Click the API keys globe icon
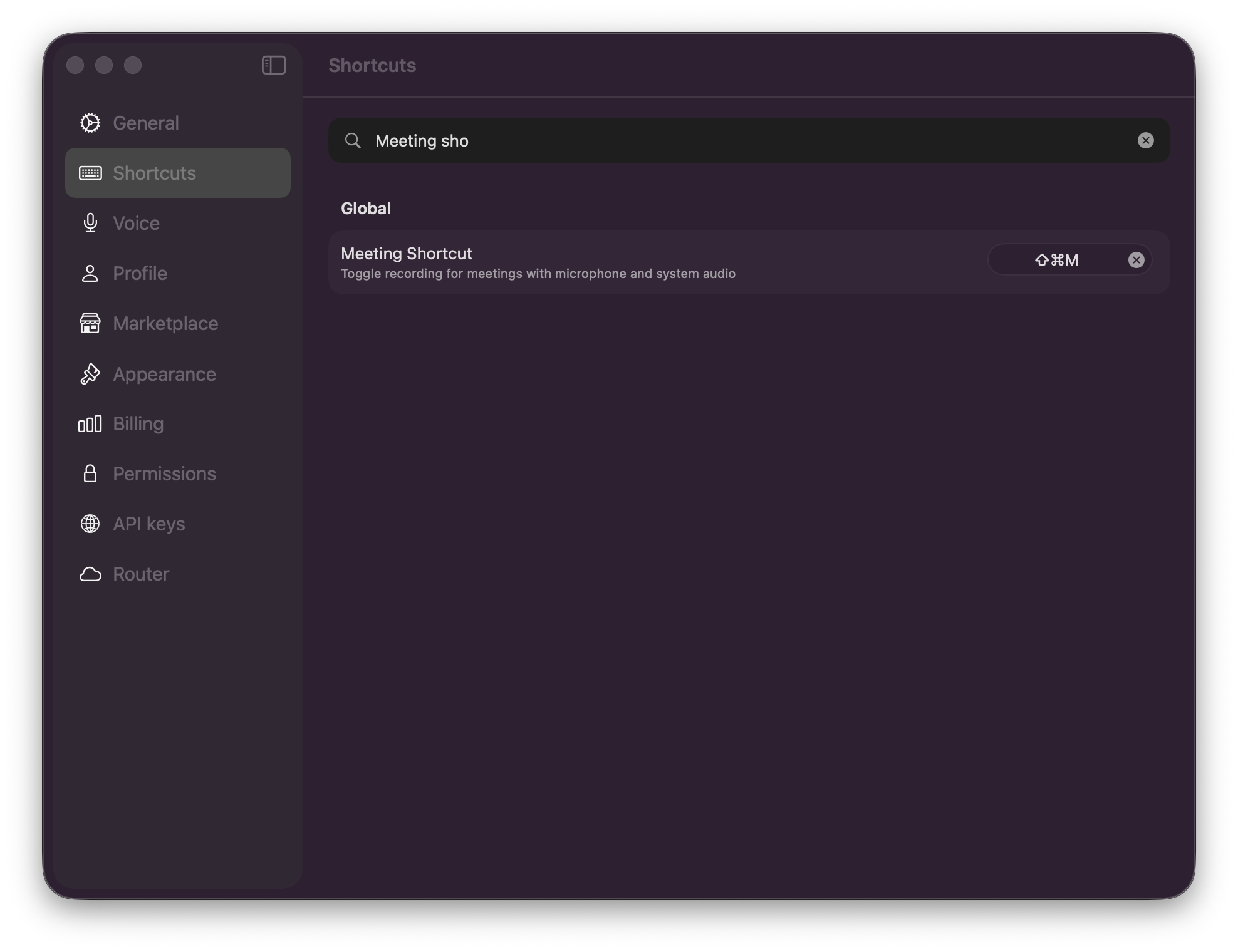This screenshot has height=952, width=1238. coord(90,524)
